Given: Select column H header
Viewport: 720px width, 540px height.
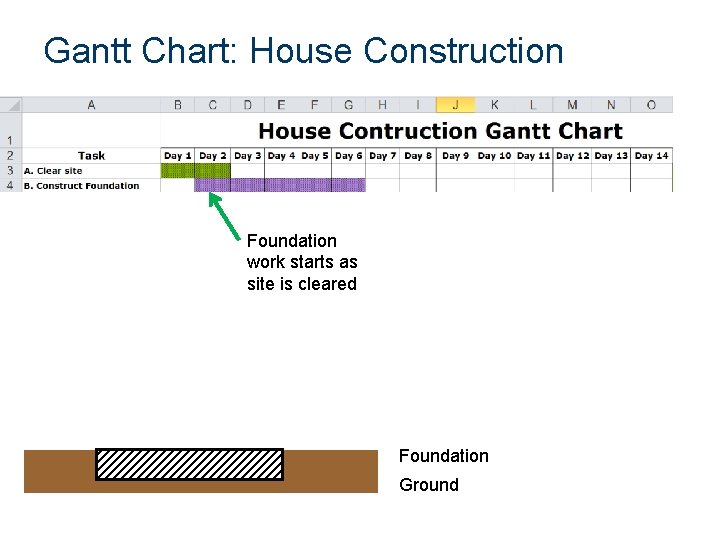Looking at the screenshot, I should pyautogui.click(x=382, y=105).
